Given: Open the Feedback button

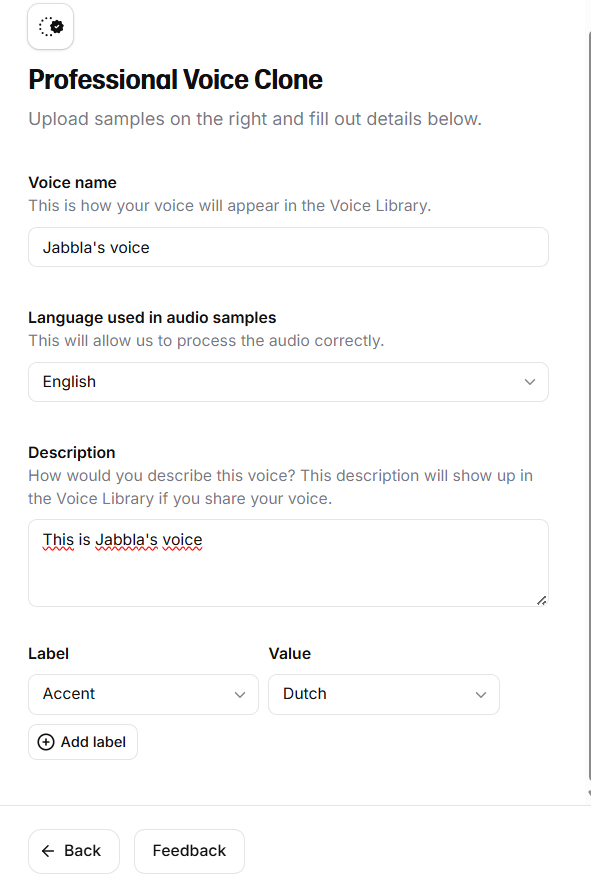Looking at the screenshot, I should [189, 851].
